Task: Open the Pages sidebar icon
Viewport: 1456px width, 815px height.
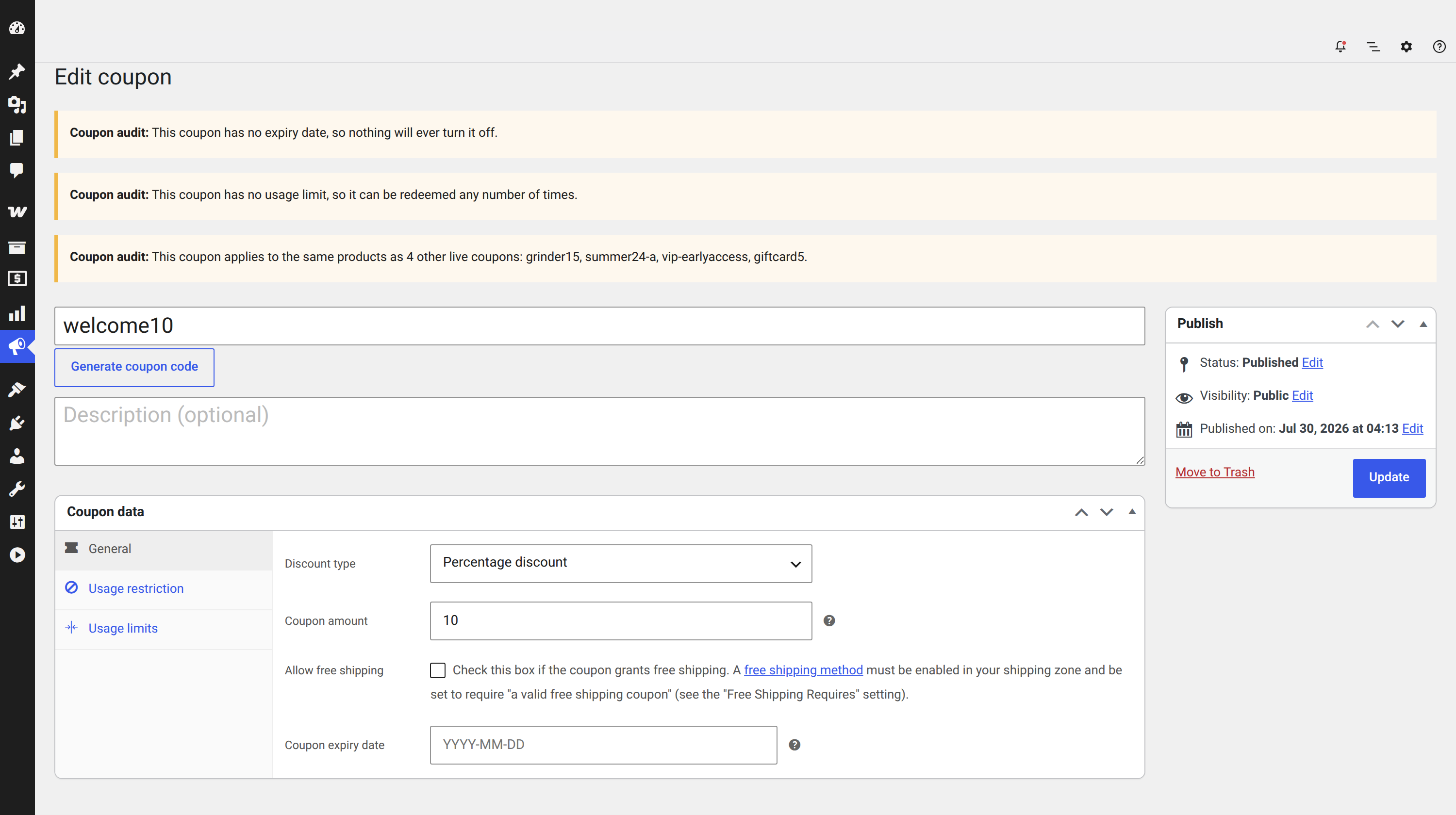Action: point(17,138)
